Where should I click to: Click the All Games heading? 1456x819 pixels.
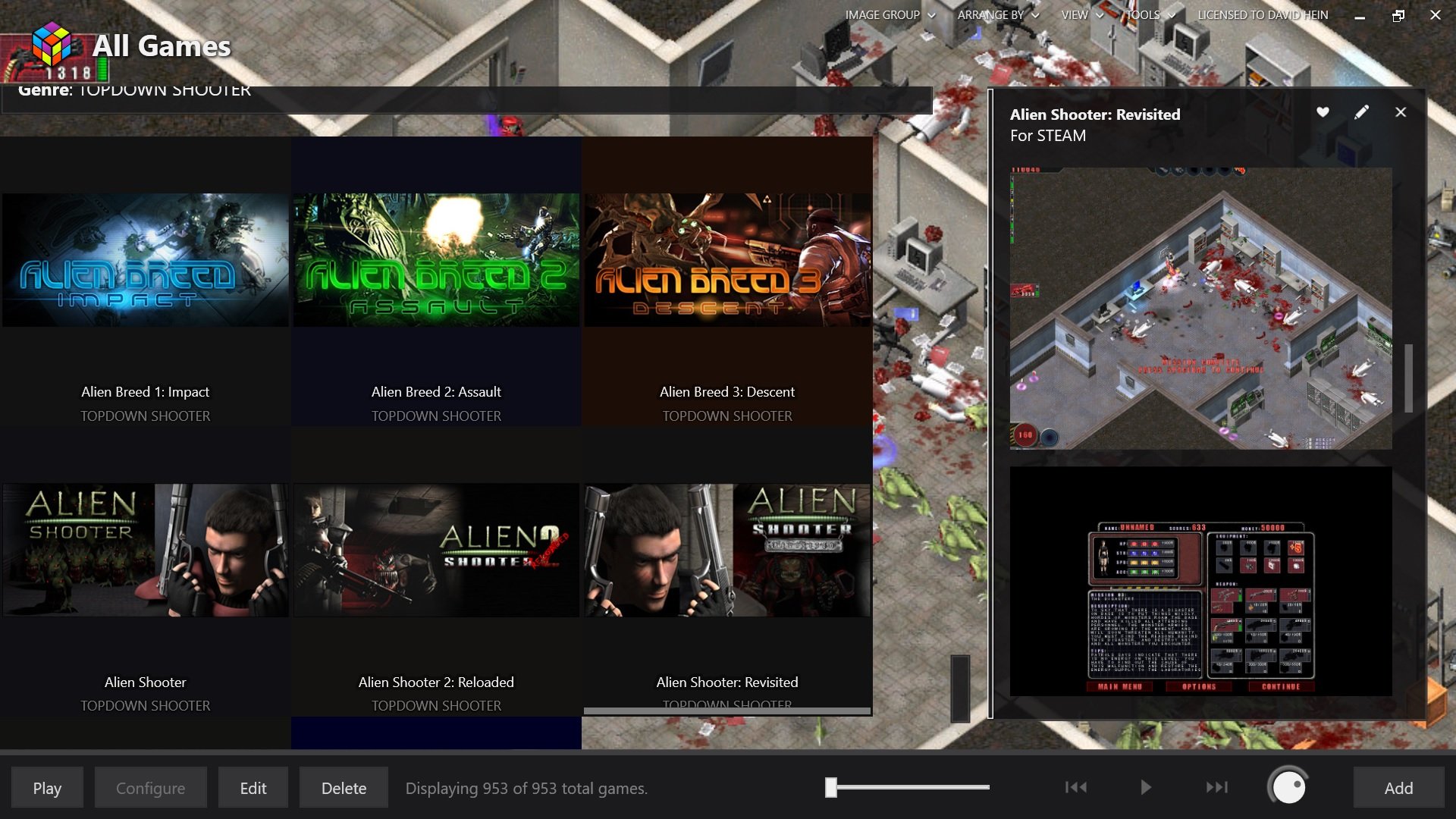(x=162, y=46)
